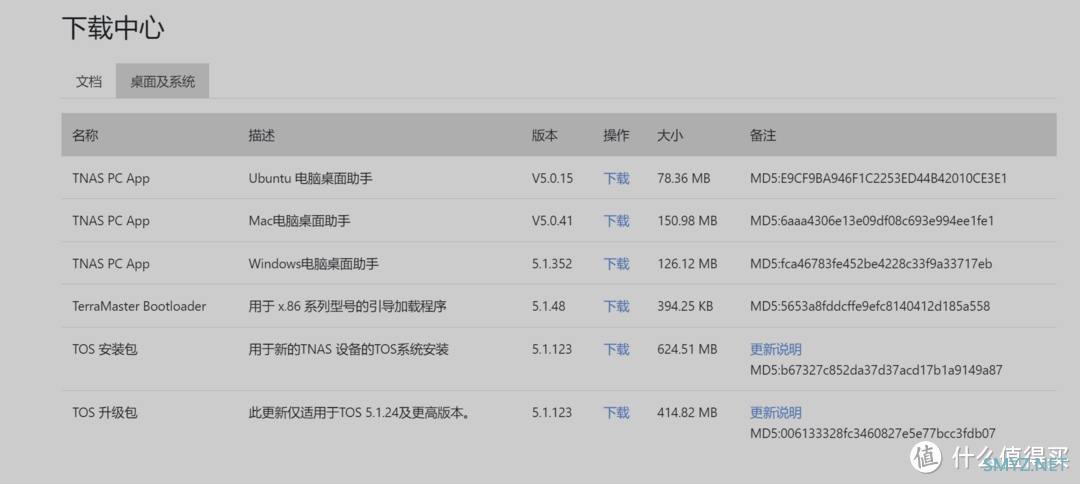The image size is (1080, 484).
Task: Download the TOS 安装包
Action: pyautogui.click(x=616, y=349)
